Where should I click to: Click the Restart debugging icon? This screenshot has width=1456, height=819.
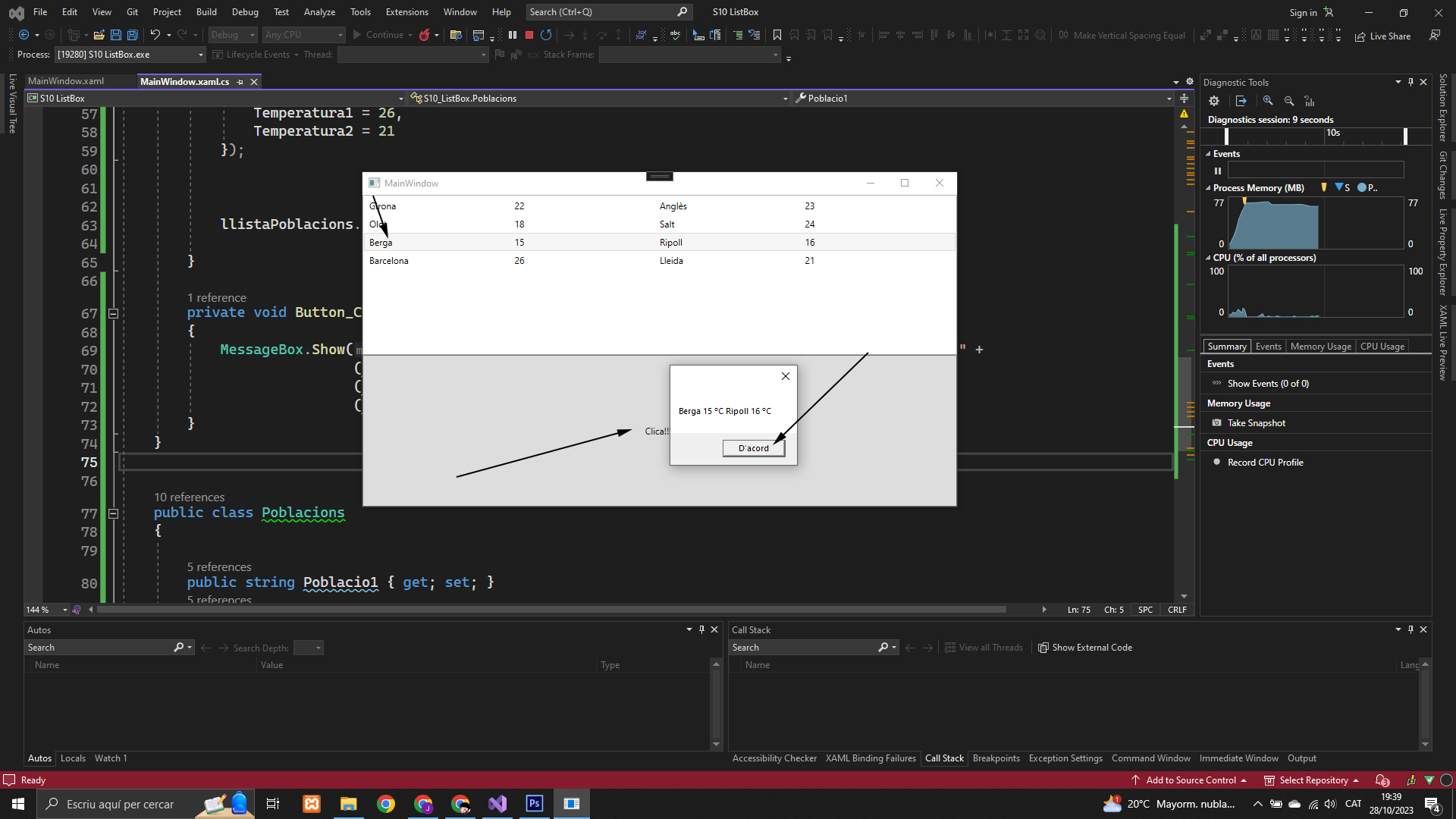pos(546,35)
